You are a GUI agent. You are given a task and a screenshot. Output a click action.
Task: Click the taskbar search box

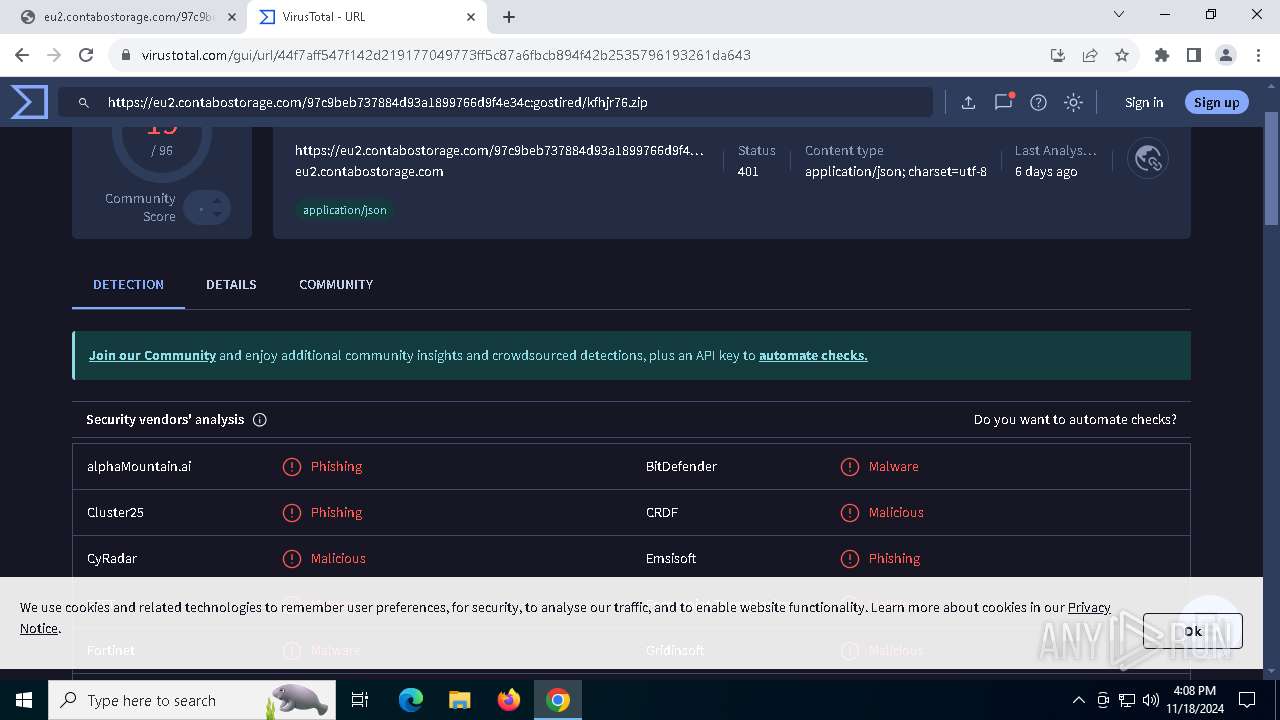pos(191,700)
